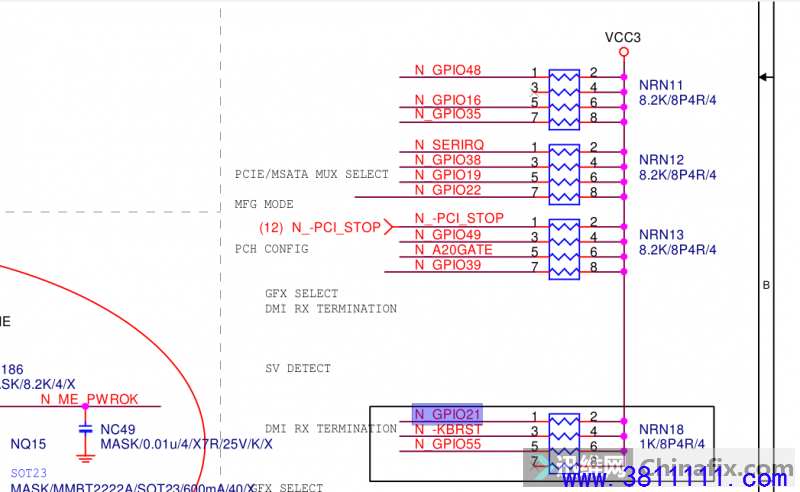Click the NRN12 reference designator
This screenshot has height=492, width=800.
(x=661, y=160)
